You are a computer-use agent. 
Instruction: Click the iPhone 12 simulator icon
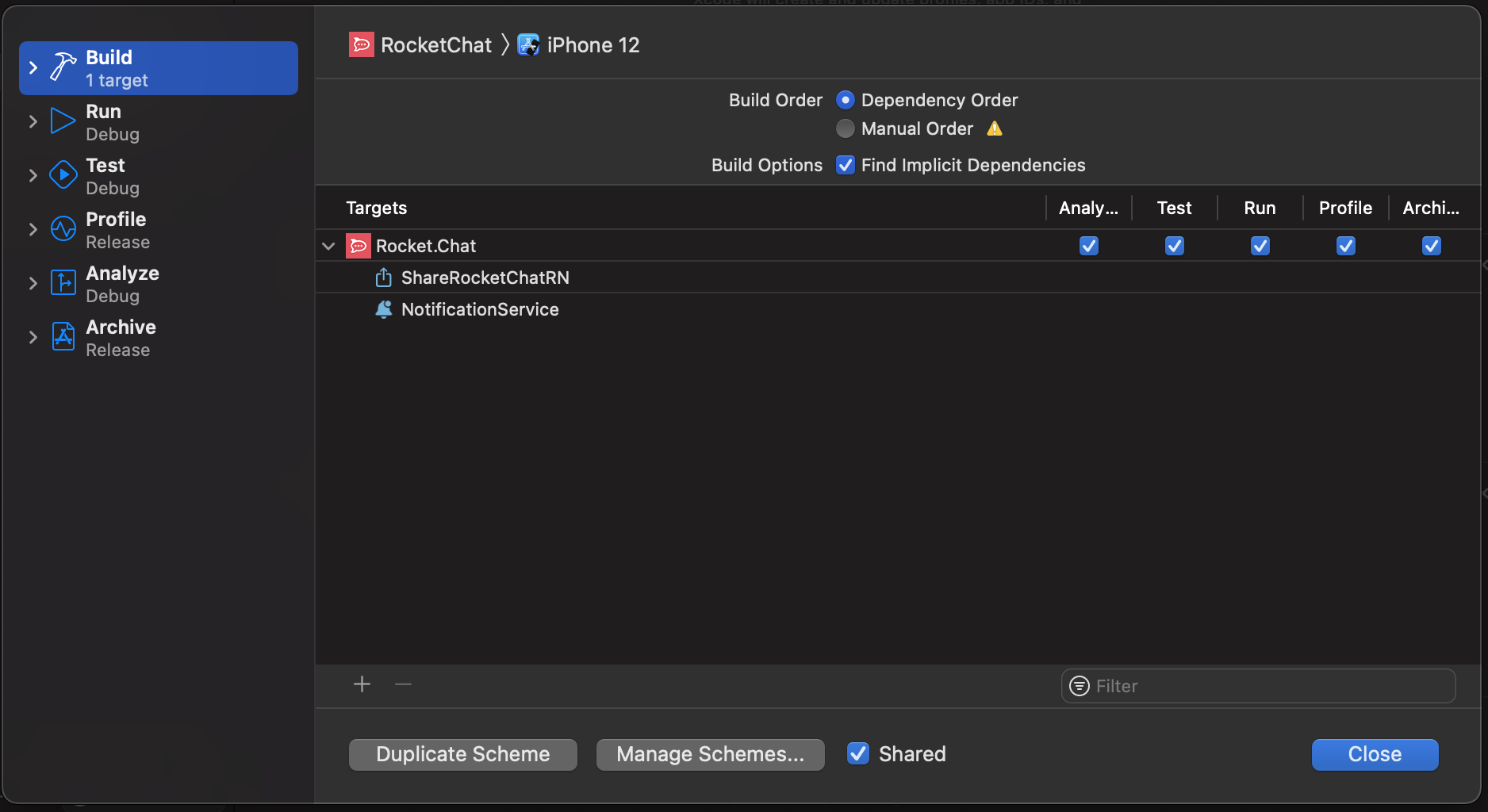pyautogui.click(x=528, y=44)
